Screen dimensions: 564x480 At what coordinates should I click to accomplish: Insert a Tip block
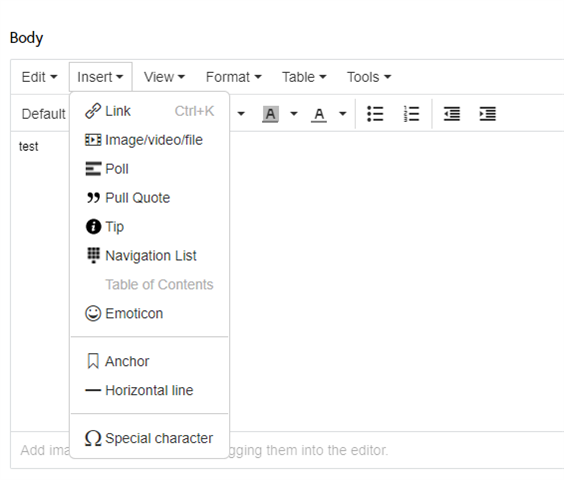pos(150,227)
